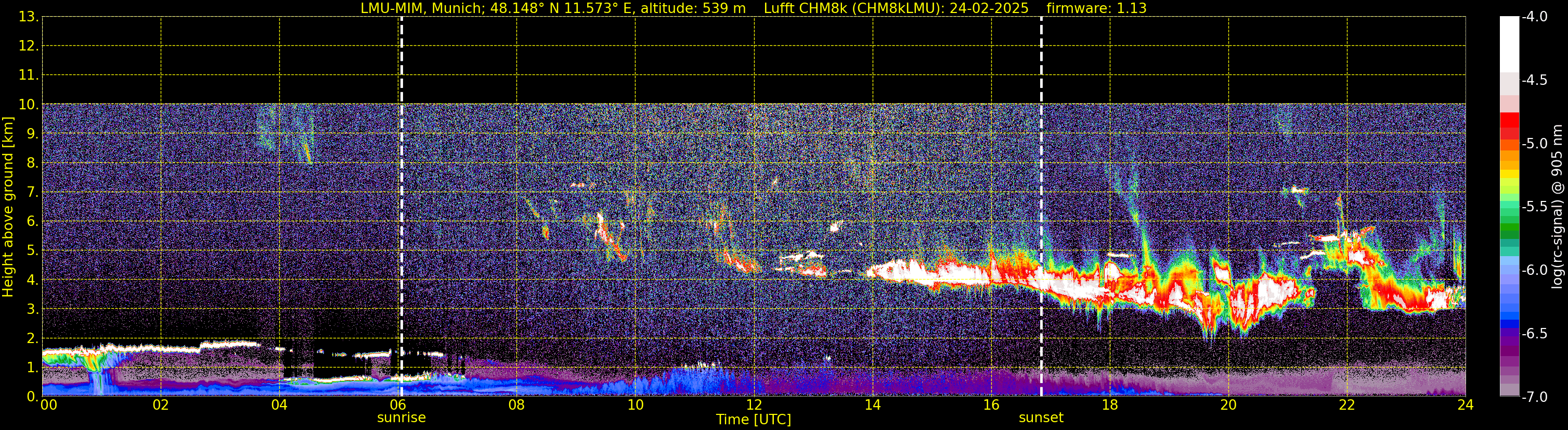Click the '2.' height axis tick label

(33, 338)
